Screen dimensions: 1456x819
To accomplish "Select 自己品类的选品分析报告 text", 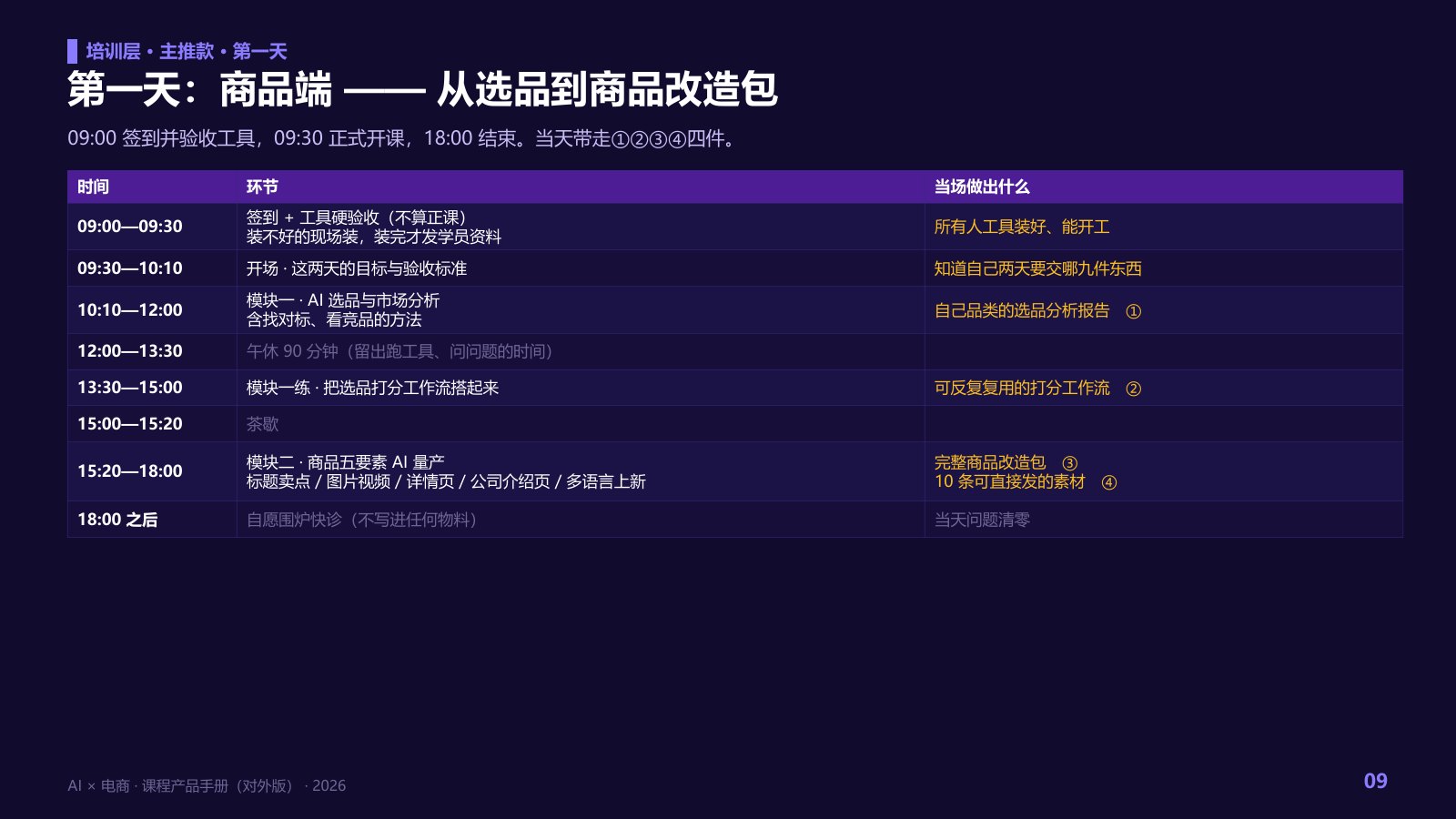I will tap(1022, 310).
